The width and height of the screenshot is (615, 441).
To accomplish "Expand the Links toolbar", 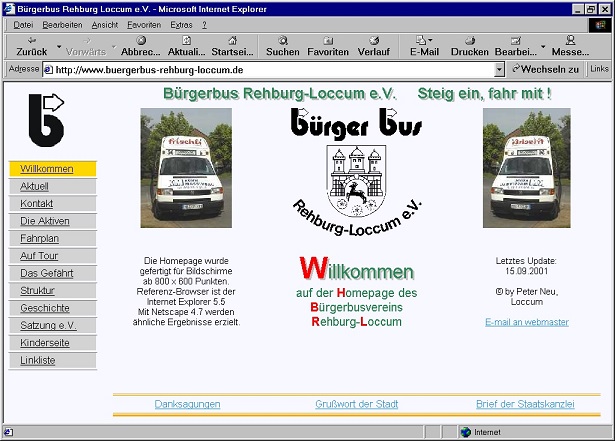I will (x=599, y=69).
